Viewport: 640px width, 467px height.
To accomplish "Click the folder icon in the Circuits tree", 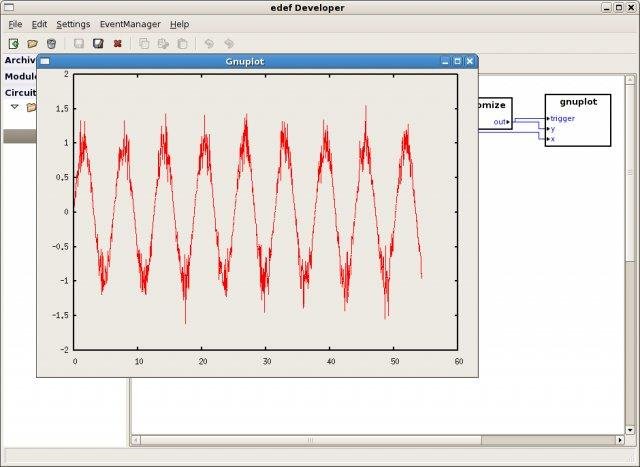I will point(31,107).
